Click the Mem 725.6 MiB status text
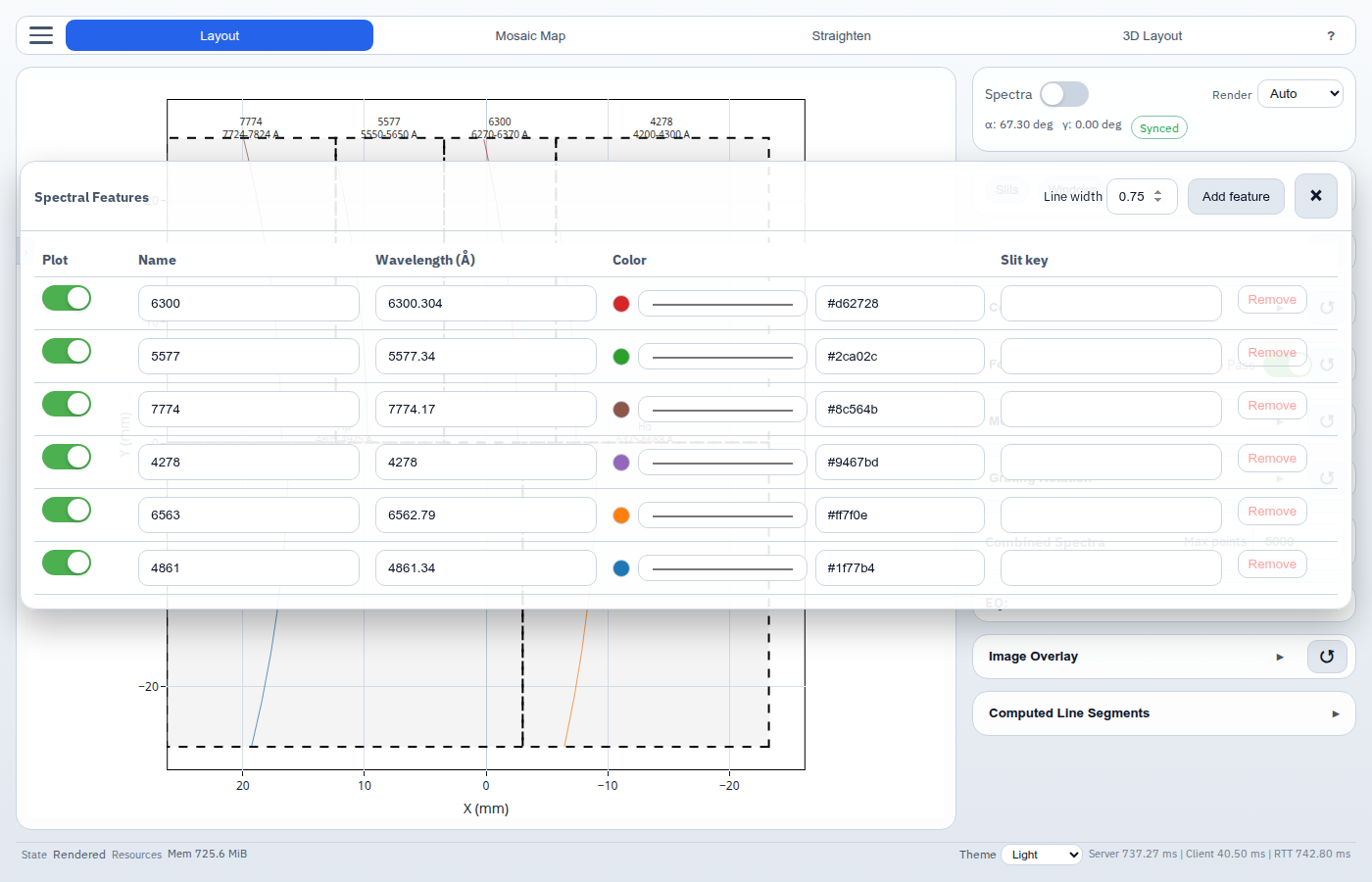 tap(207, 855)
